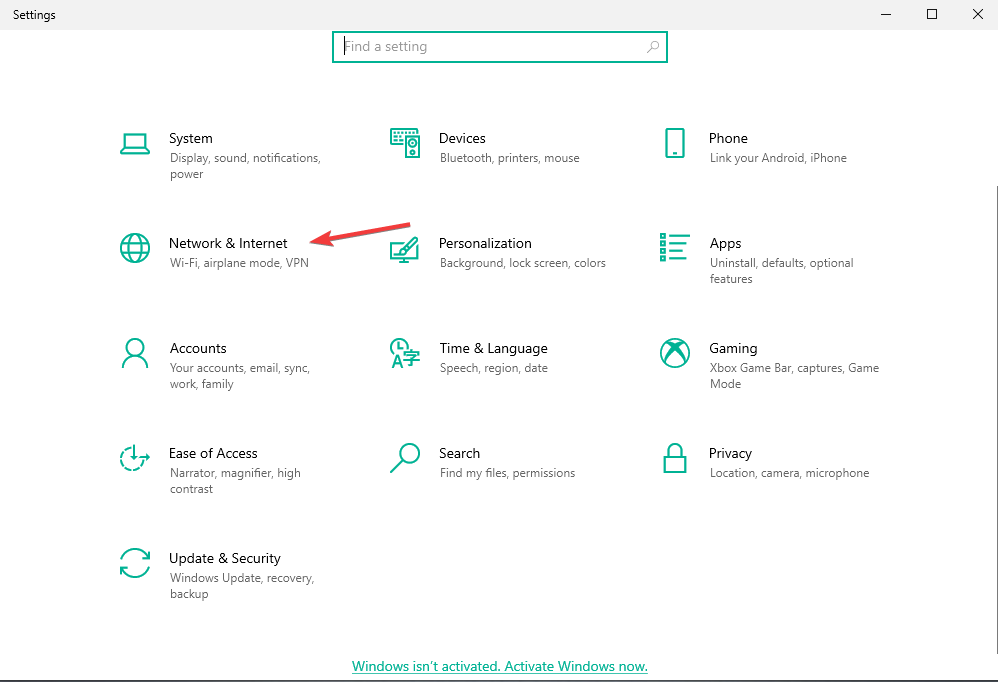
Task: Open Search settings via magnifier icon
Action: coord(405,458)
